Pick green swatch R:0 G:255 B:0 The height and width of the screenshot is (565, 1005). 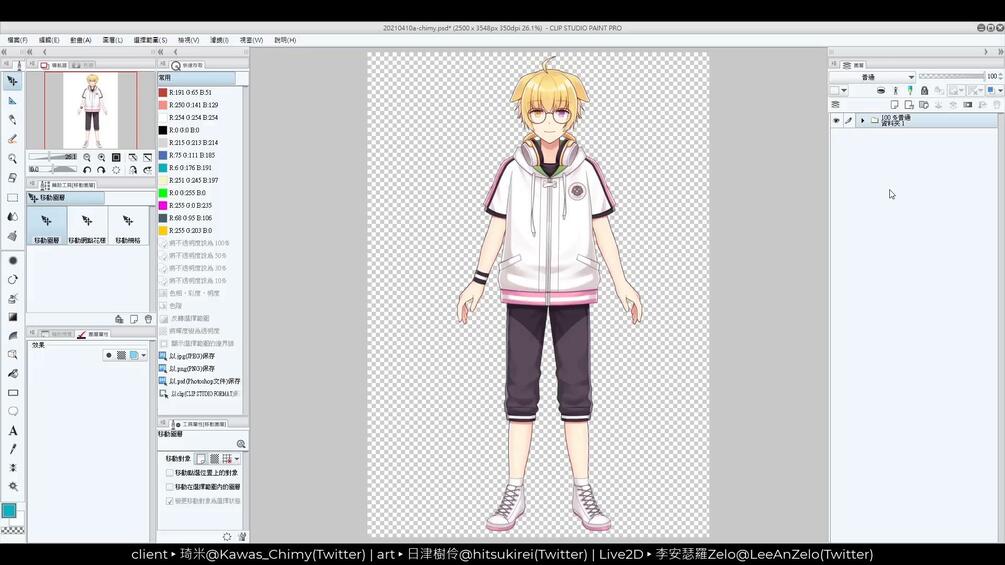(x=163, y=193)
